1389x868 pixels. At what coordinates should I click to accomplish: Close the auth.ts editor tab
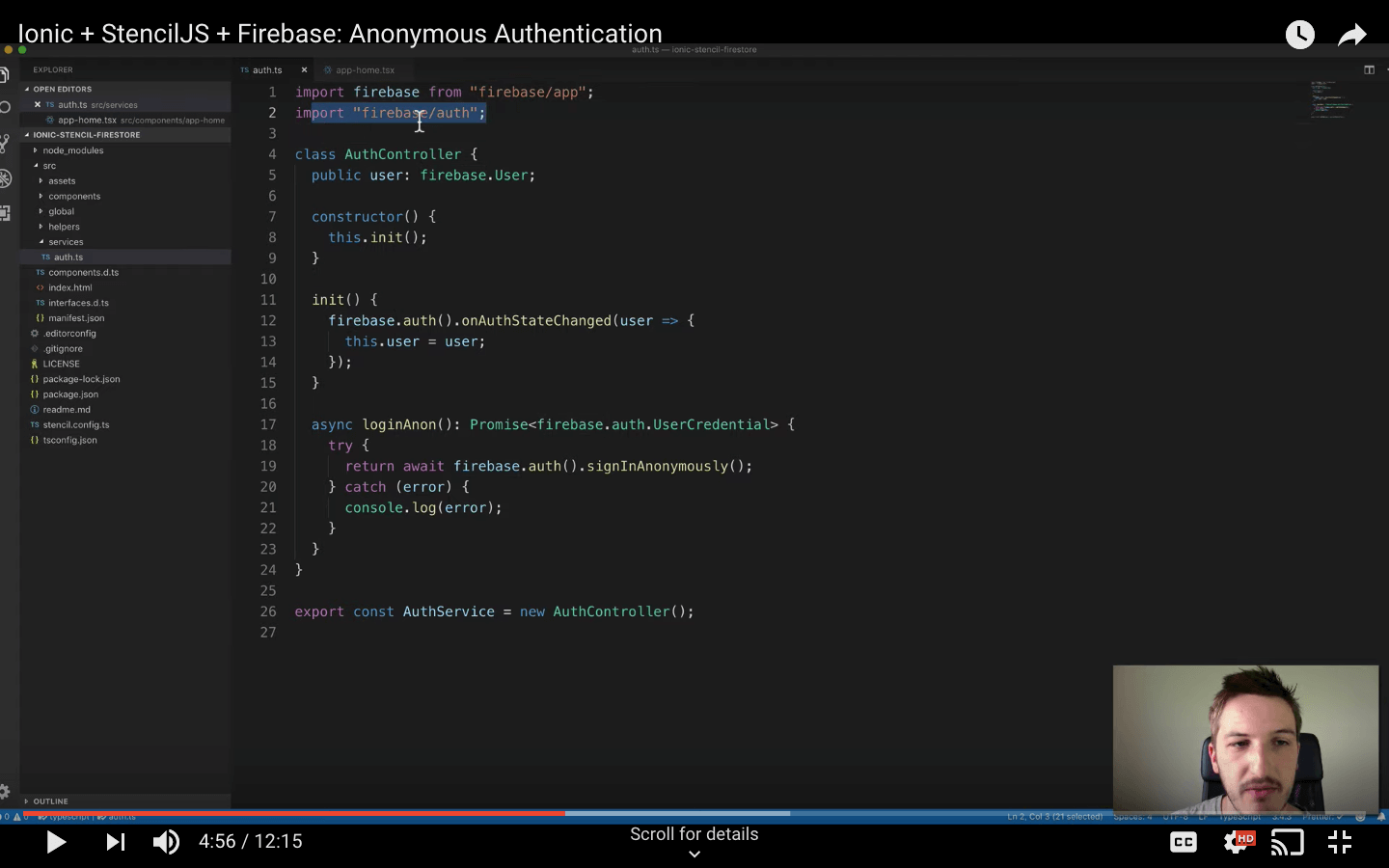304,69
